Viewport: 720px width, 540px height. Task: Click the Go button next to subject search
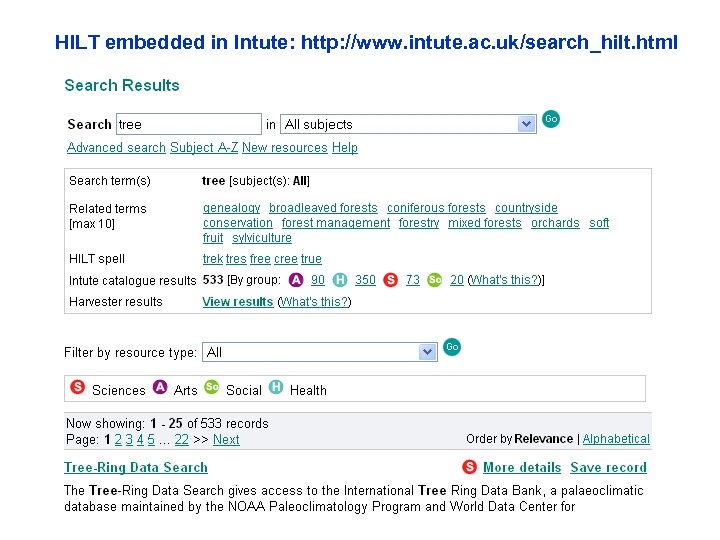point(551,119)
